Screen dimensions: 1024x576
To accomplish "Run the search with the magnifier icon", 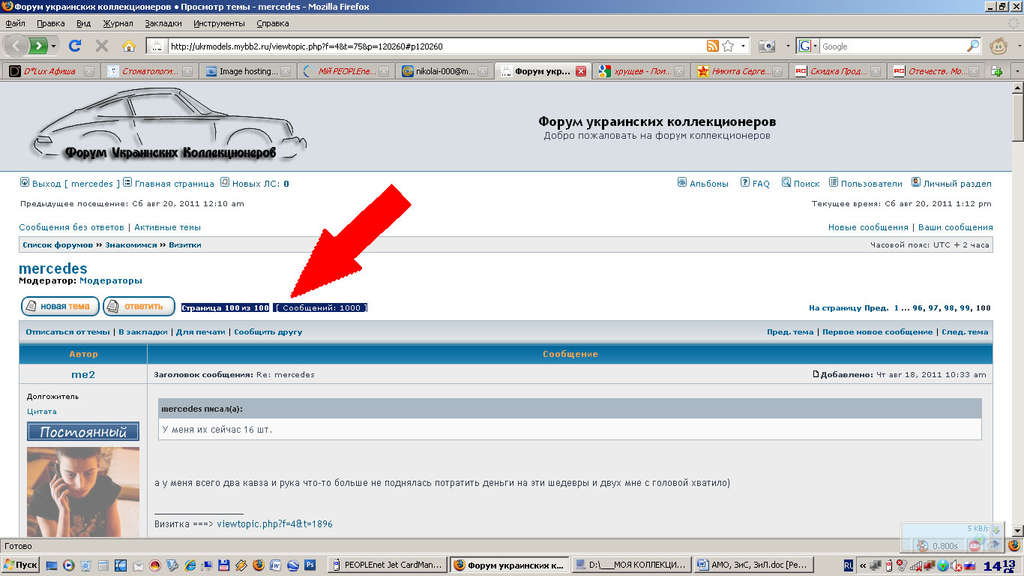I will 972,46.
